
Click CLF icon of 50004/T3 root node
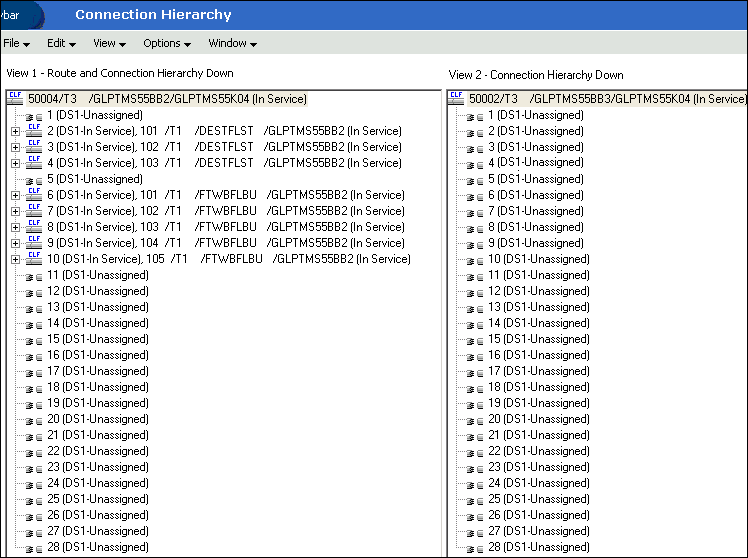coord(14,98)
